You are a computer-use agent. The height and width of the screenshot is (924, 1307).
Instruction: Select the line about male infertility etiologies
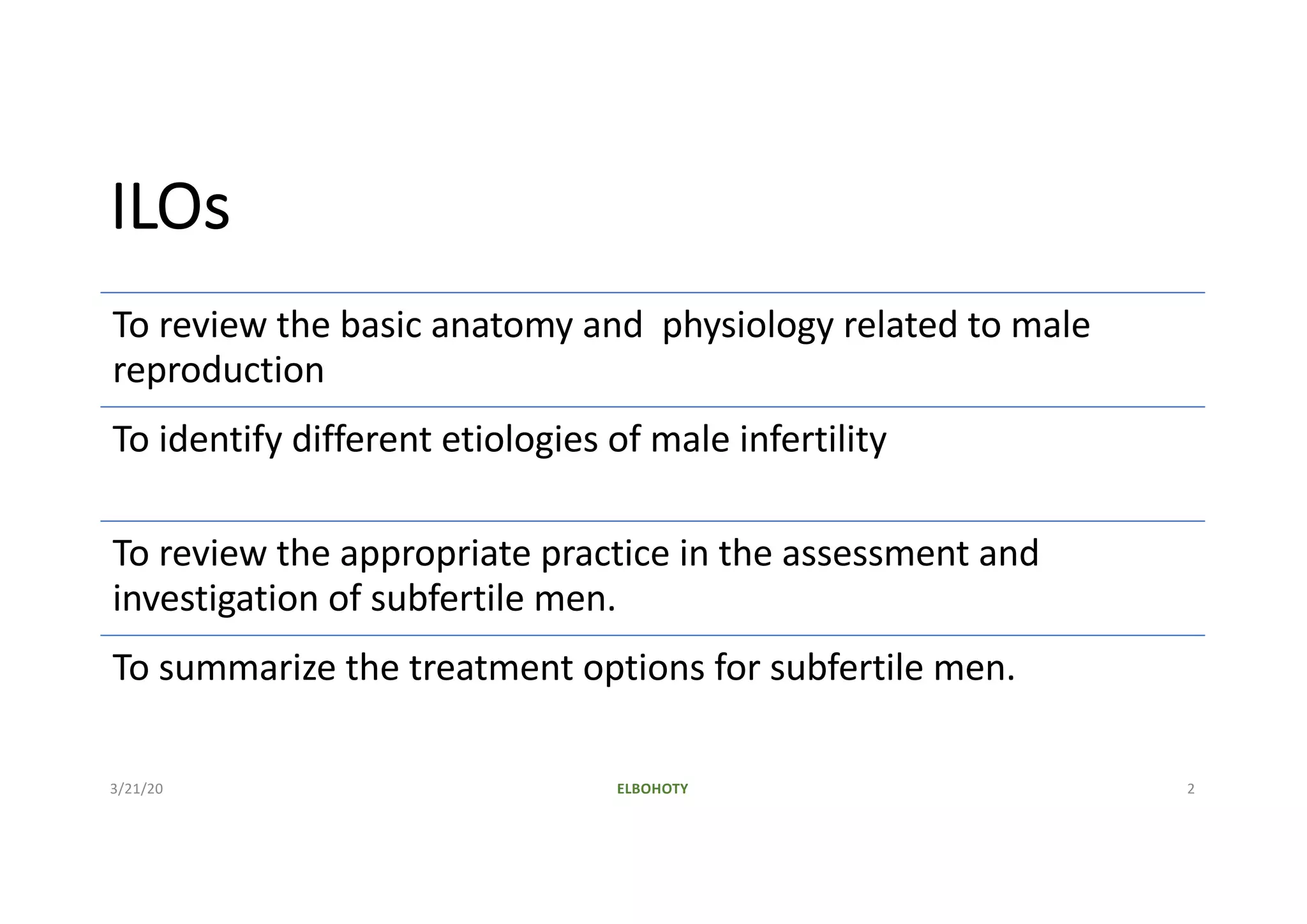point(499,439)
